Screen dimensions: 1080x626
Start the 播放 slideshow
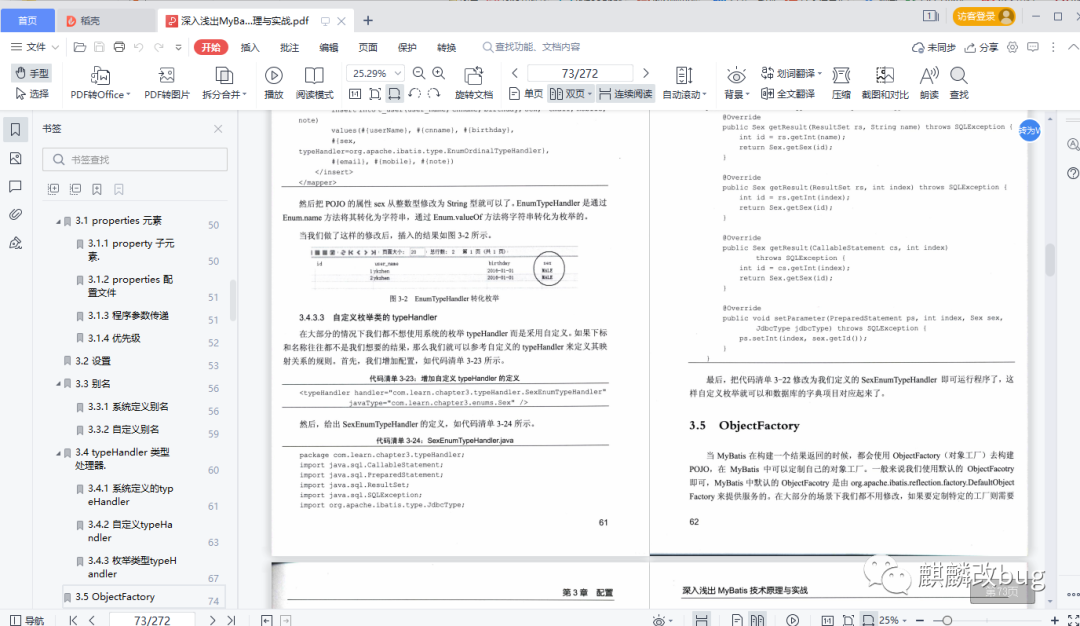[273, 83]
